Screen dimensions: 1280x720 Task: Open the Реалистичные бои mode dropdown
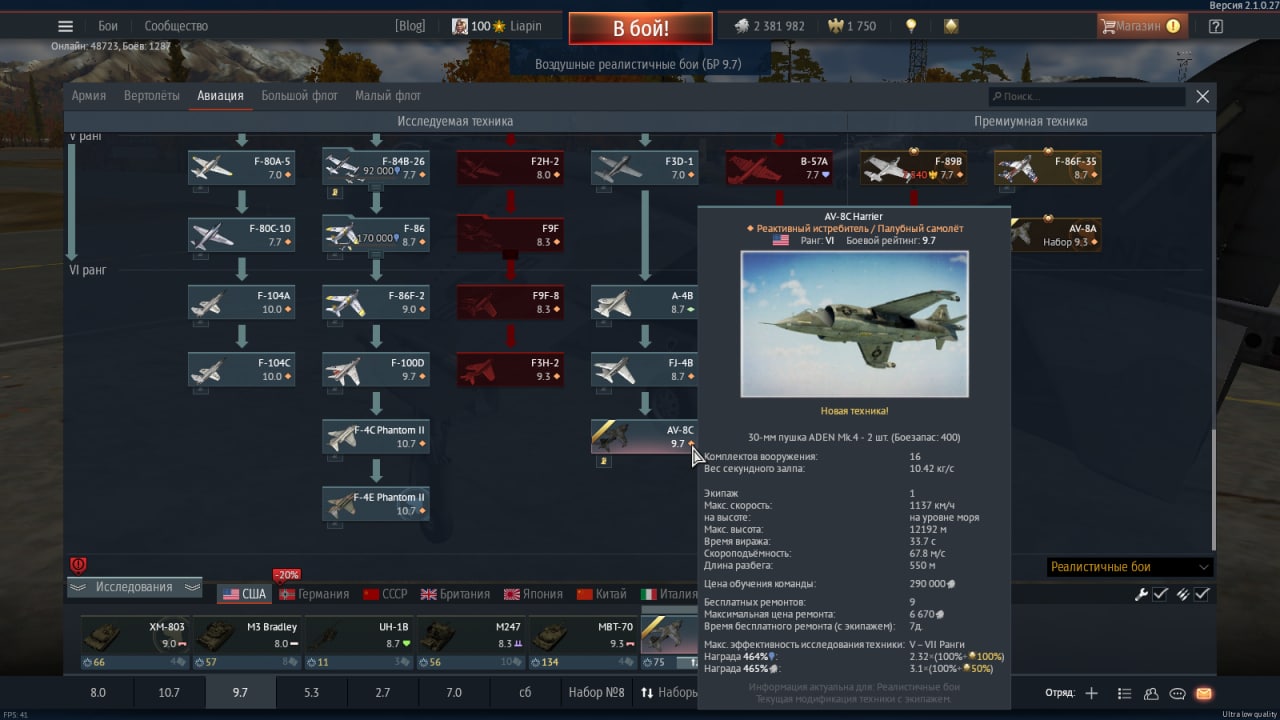[1130, 567]
